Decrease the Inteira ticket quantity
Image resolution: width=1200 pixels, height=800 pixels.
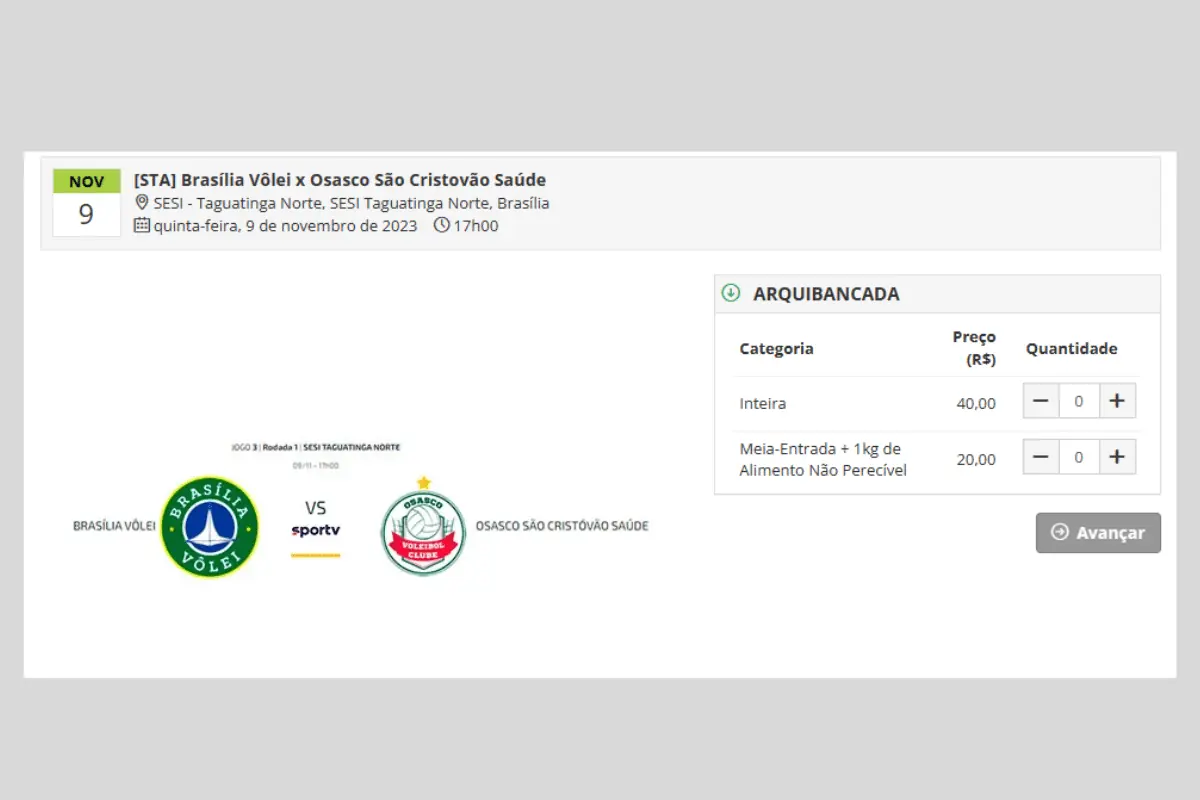tap(1041, 401)
